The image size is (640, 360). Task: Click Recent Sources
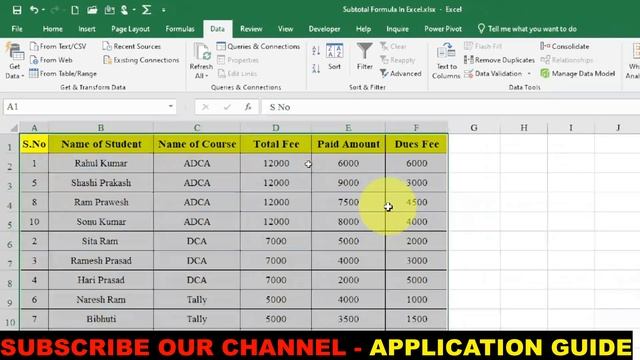coord(132,47)
